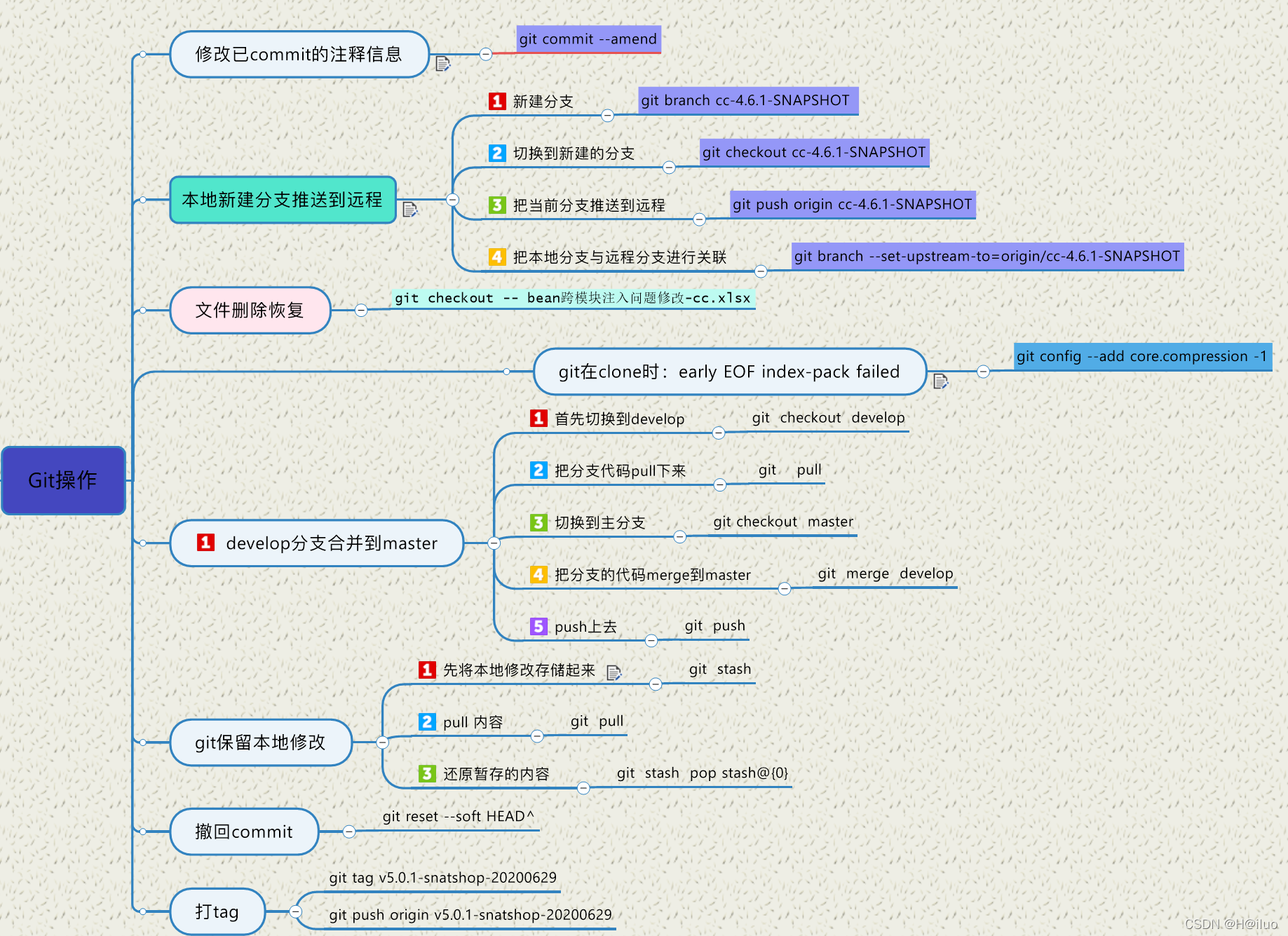Collapse the 把当前分支推送到远程 subtopic
Viewport: 1288px width, 936px height.
click(699, 219)
